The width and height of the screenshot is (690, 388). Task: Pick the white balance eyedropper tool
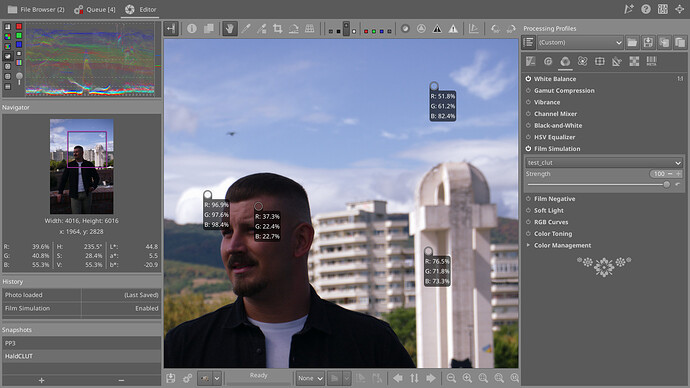pyautogui.click(x=246, y=29)
